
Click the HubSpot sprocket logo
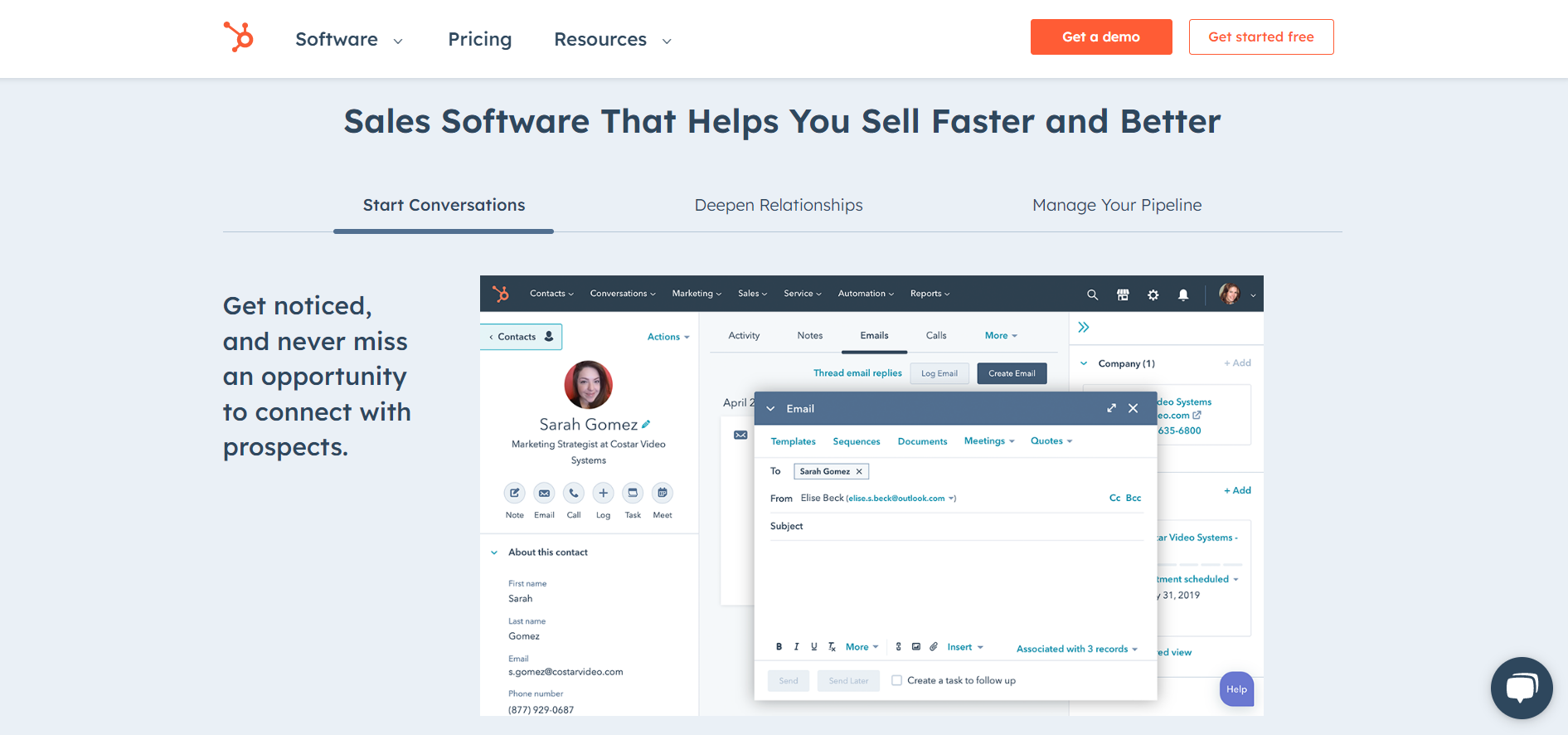239,37
